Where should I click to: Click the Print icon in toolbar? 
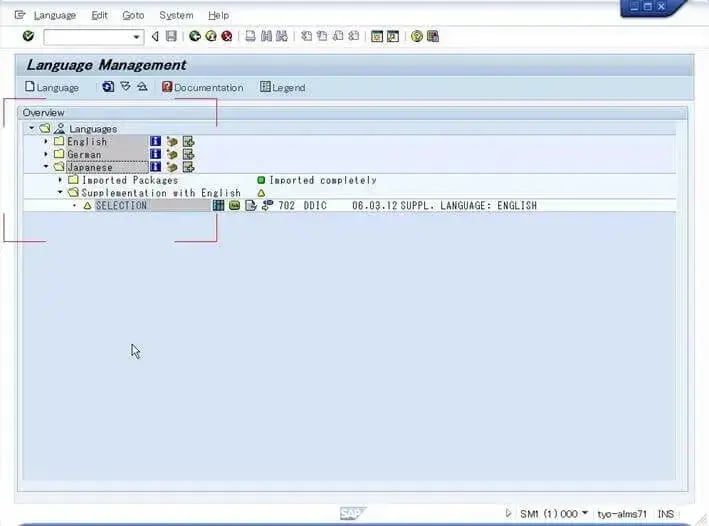[250, 36]
